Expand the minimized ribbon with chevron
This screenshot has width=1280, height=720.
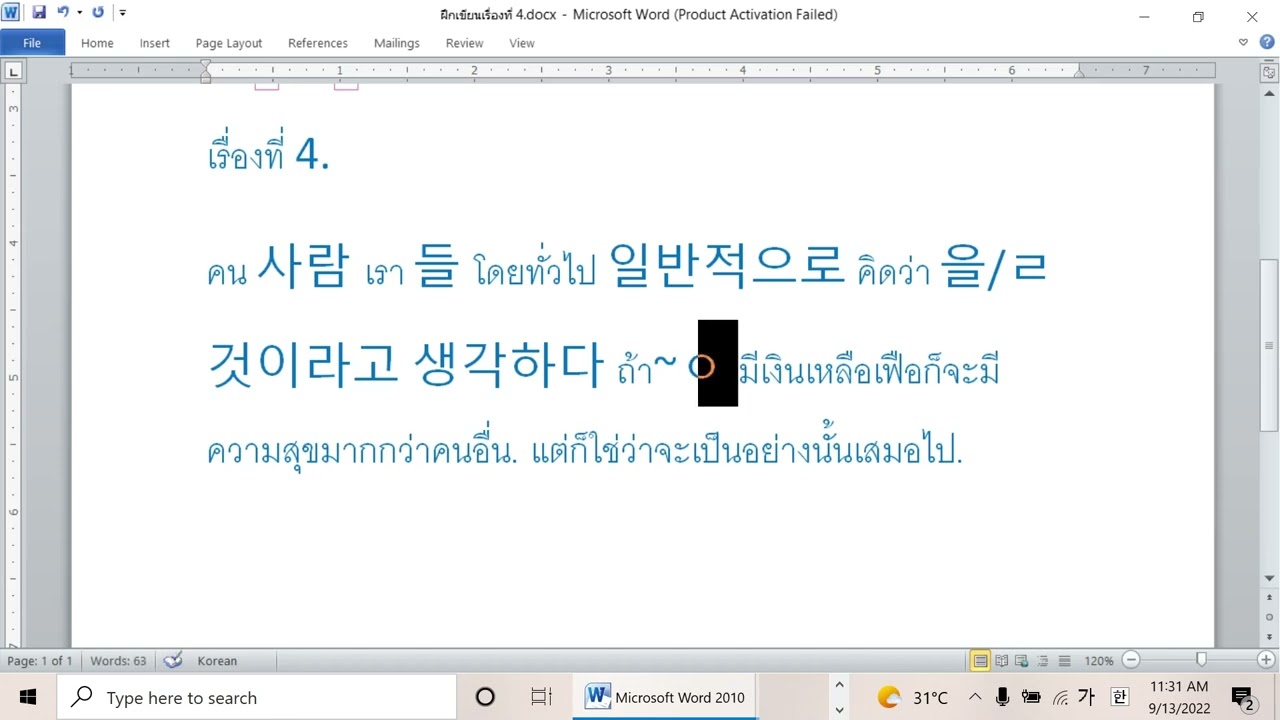(1244, 43)
